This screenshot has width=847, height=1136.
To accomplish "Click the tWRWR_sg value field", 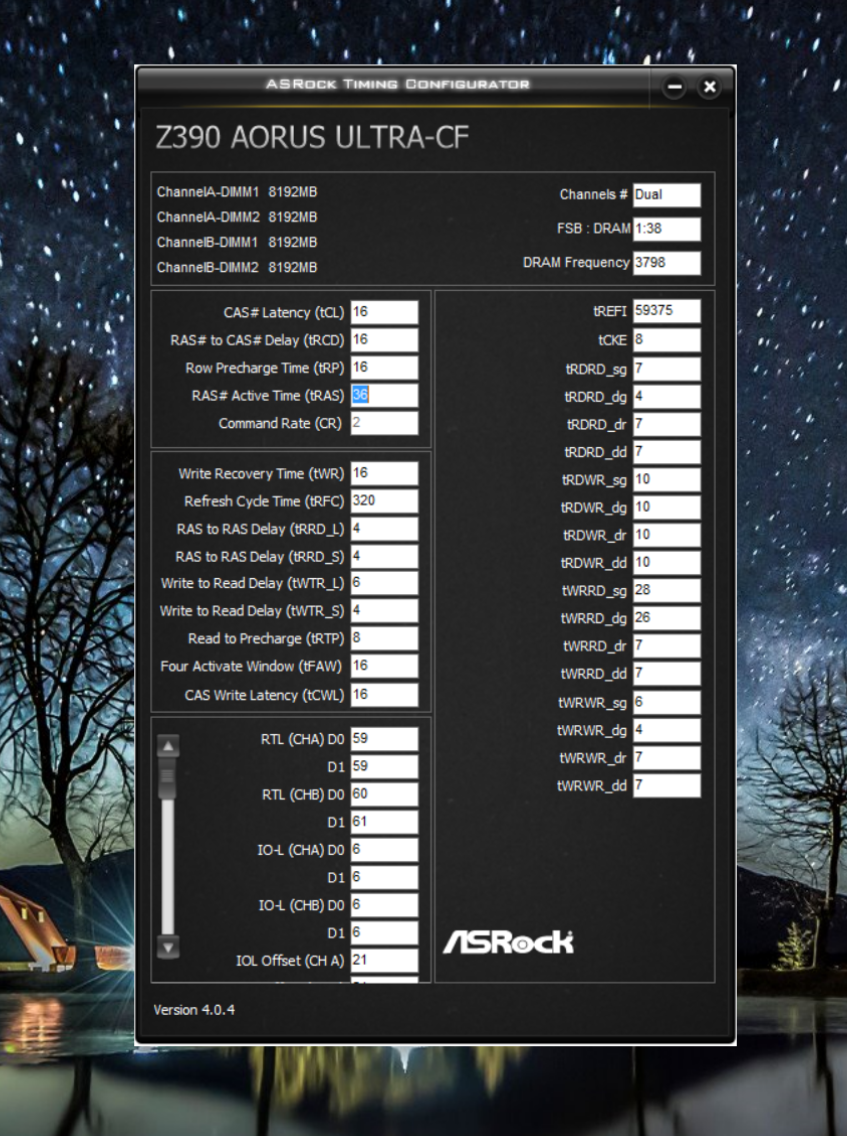I will [x=667, y=702].
